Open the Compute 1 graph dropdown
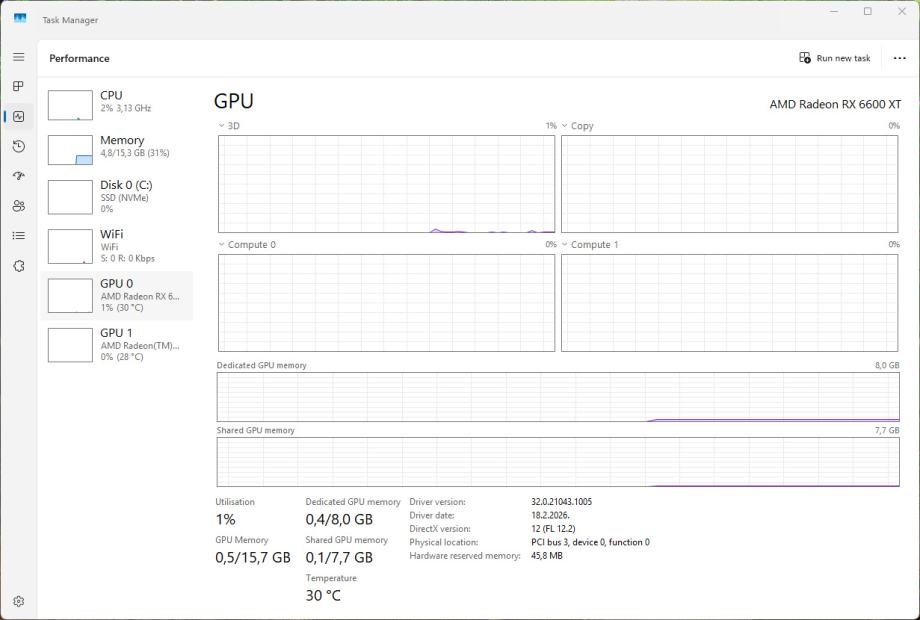Viewport: 920px width, 620px height. tap(565, 245)
